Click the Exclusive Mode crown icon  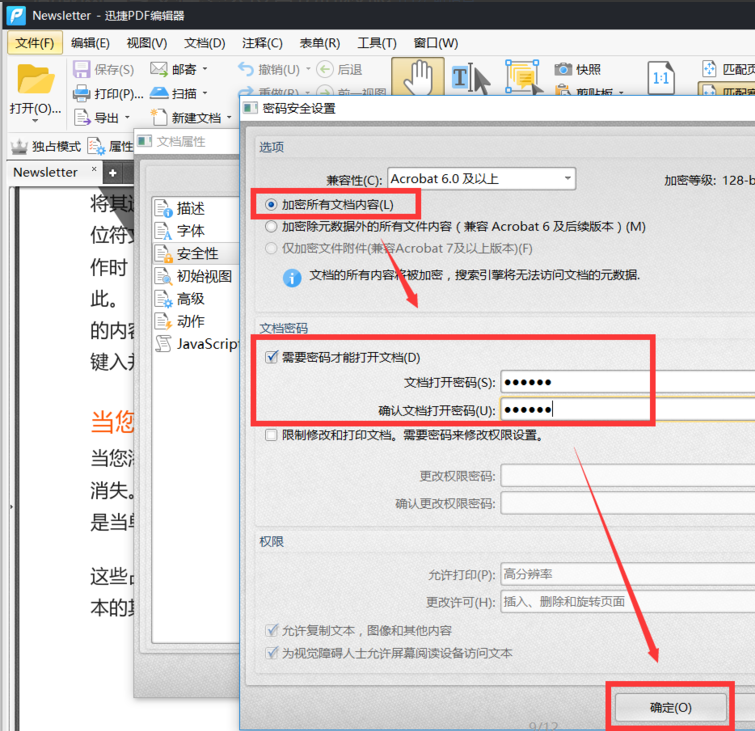(19, 146)
